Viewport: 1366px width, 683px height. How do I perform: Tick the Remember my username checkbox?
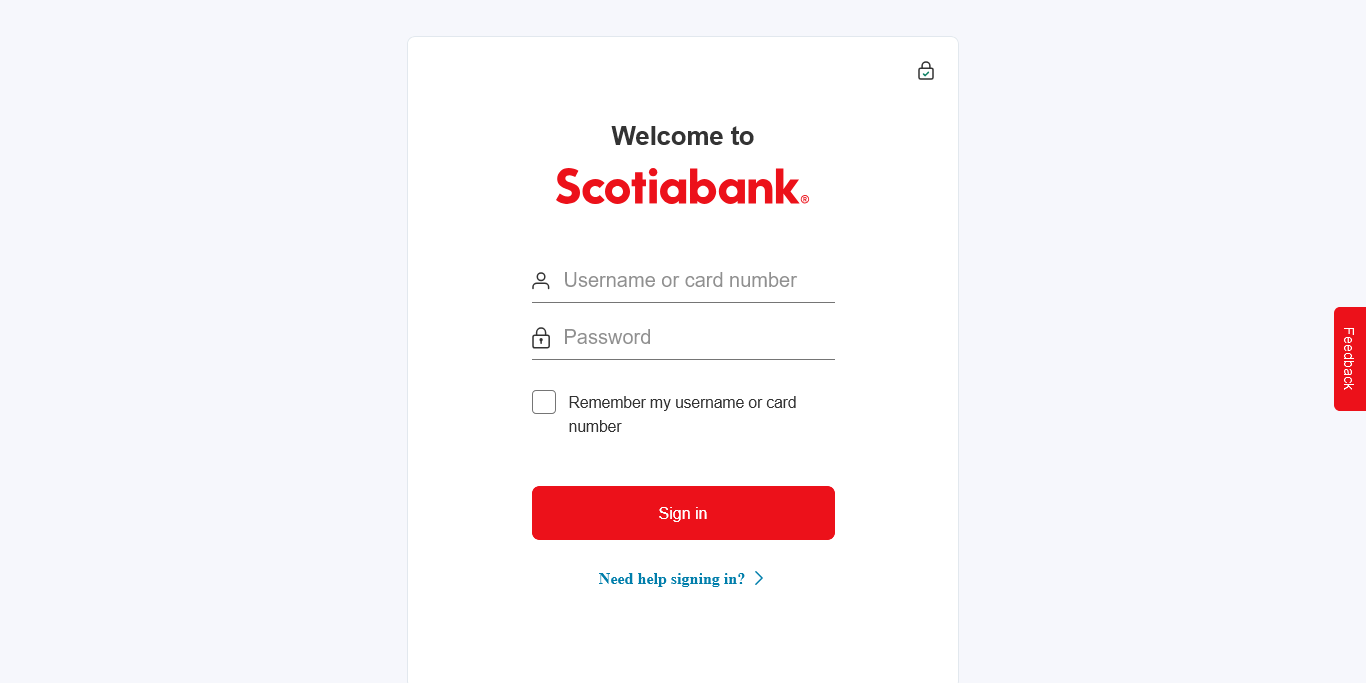tap(544, 402)
